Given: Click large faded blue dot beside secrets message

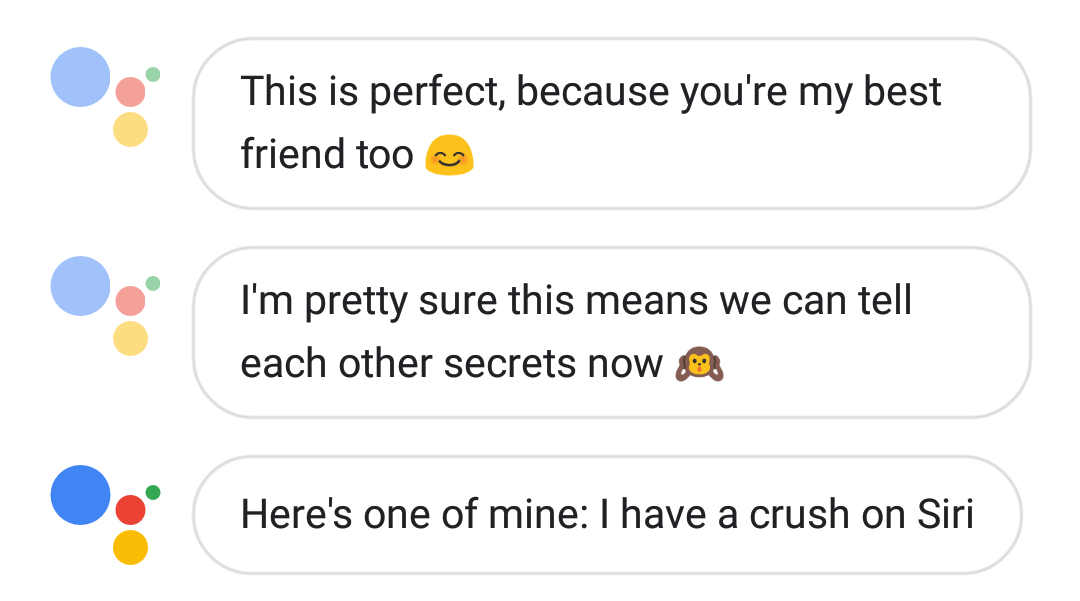Looking at the screenshot, I should 80,286.
